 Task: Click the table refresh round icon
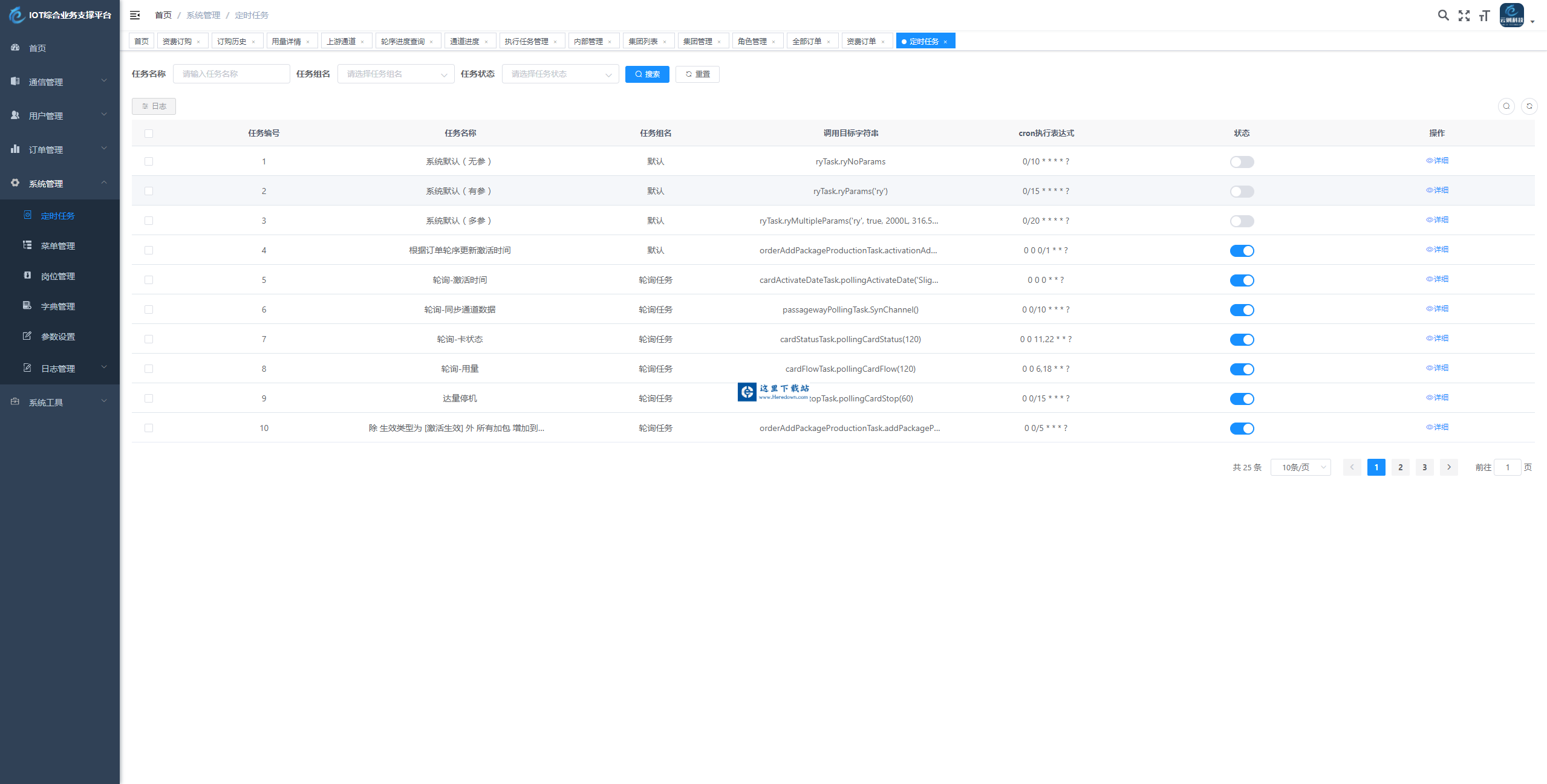(x=1529, y=106)
